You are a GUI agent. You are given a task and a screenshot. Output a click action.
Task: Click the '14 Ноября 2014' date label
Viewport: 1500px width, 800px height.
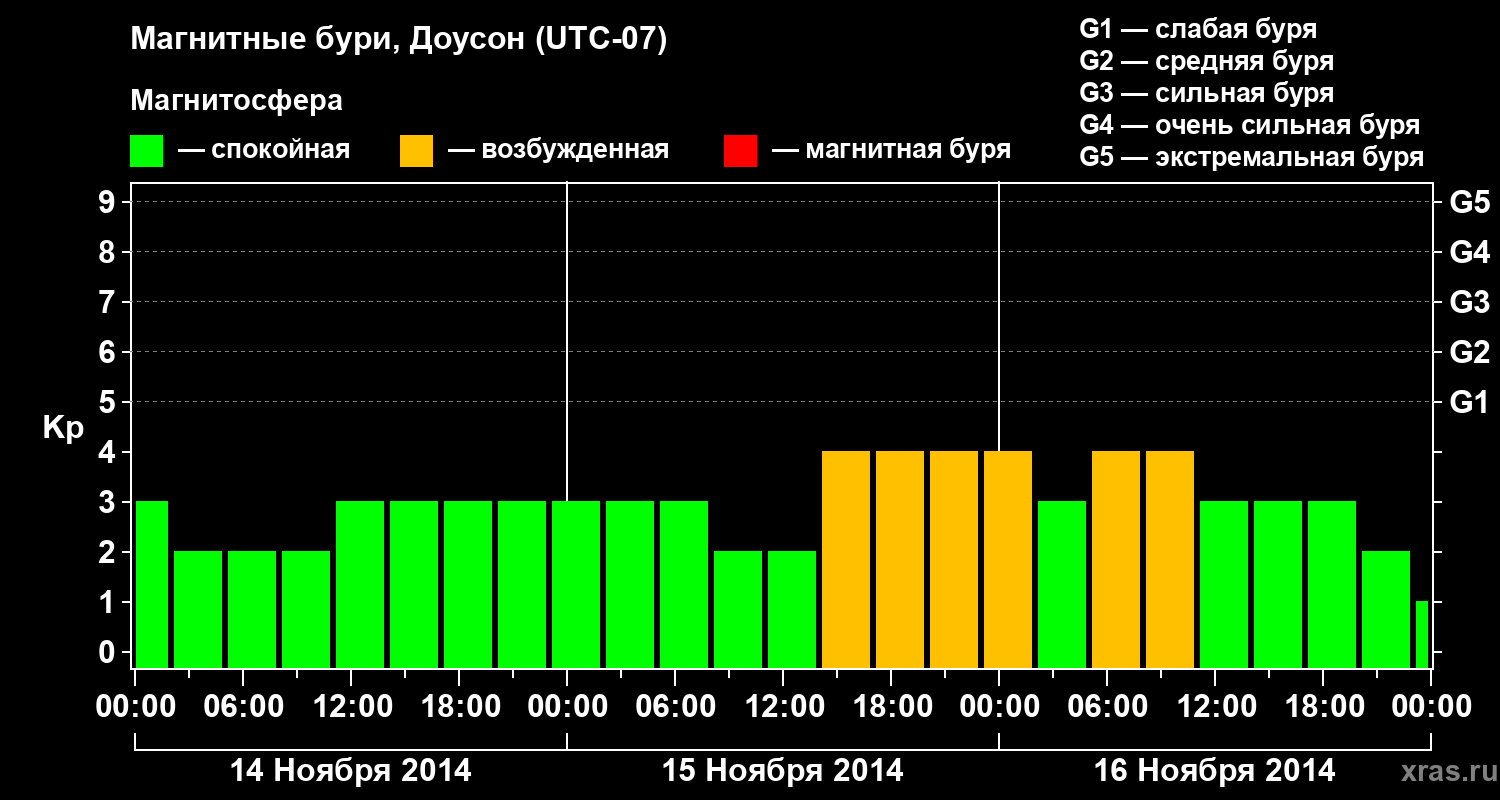click(351, 771)
